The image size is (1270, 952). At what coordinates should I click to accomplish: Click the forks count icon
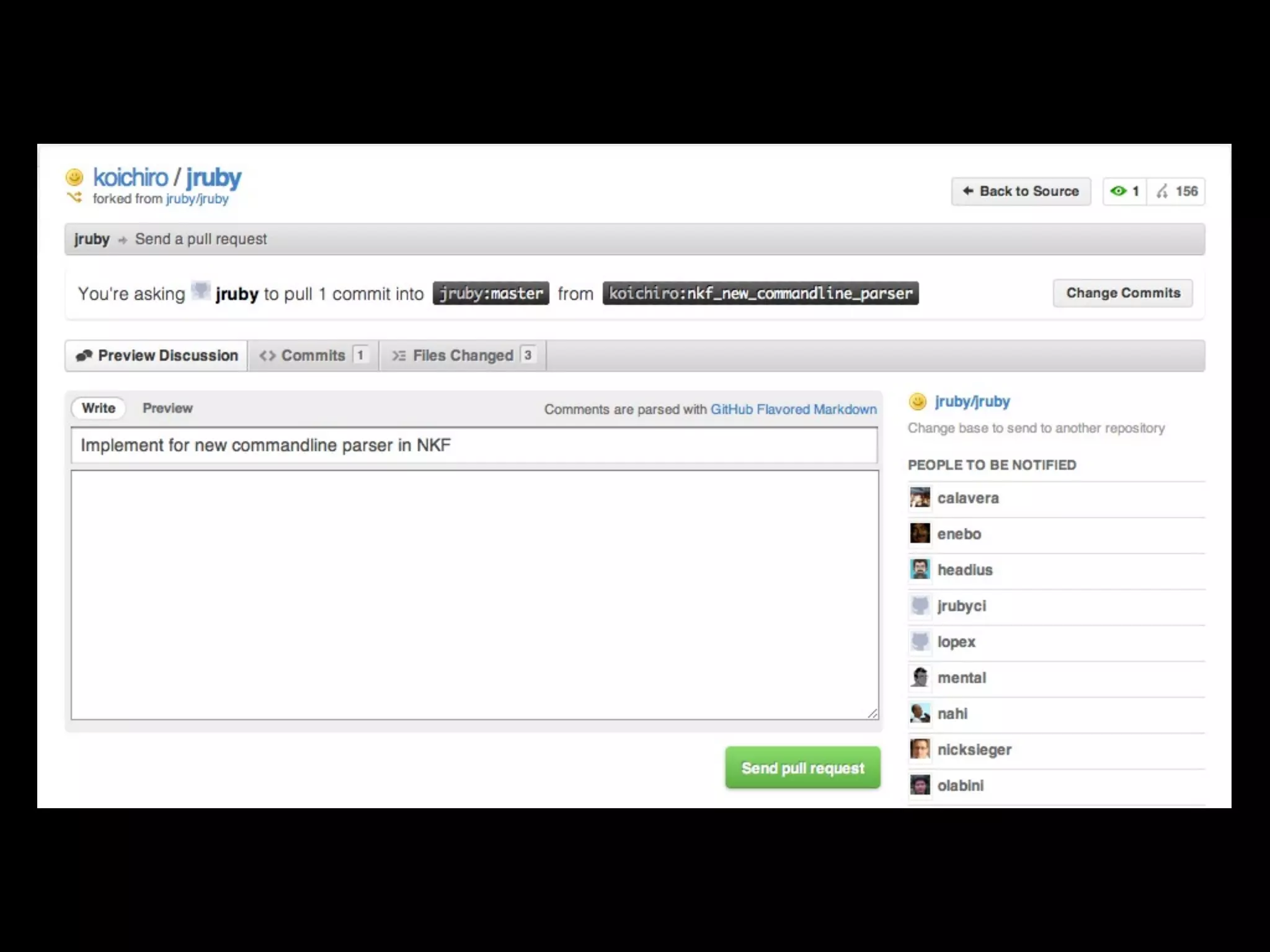point(1162,191)
